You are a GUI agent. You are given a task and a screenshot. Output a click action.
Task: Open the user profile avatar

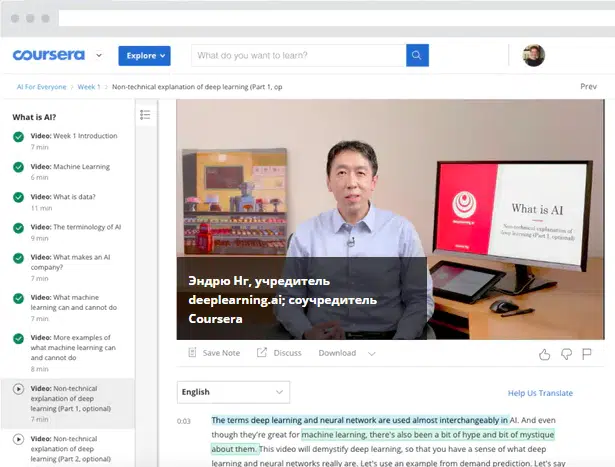tap(533, 55)
